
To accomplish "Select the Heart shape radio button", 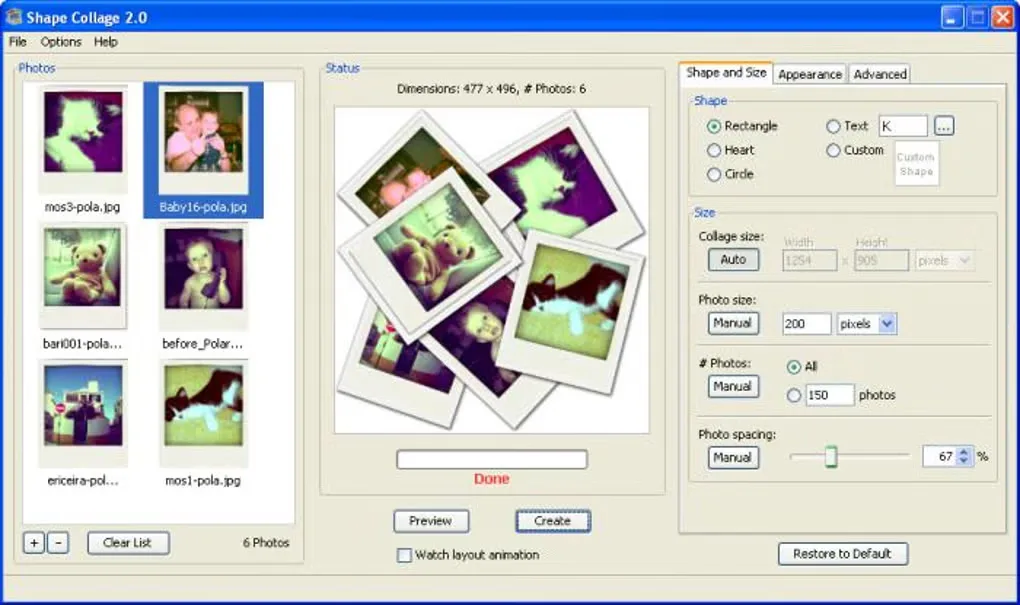I will [714, 150].
